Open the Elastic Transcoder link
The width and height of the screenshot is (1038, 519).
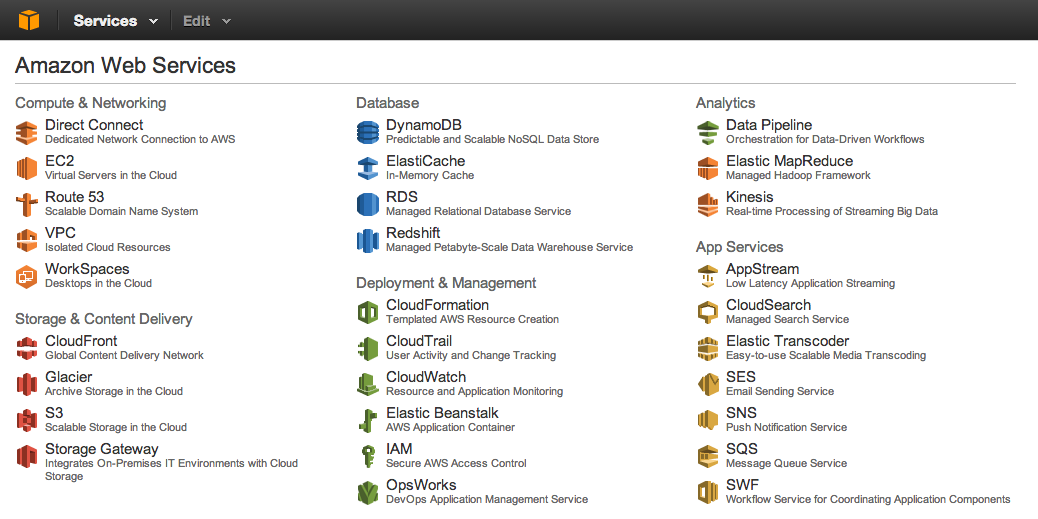(x=788, y=341)
